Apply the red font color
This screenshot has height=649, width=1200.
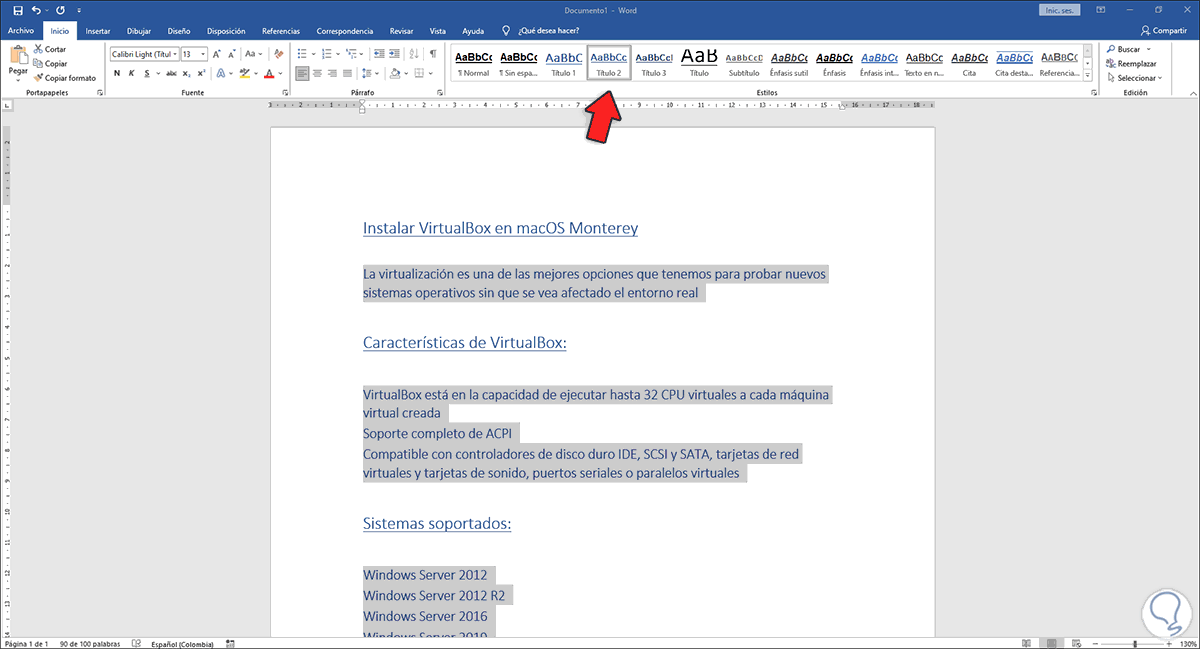(x=270, y=73)
